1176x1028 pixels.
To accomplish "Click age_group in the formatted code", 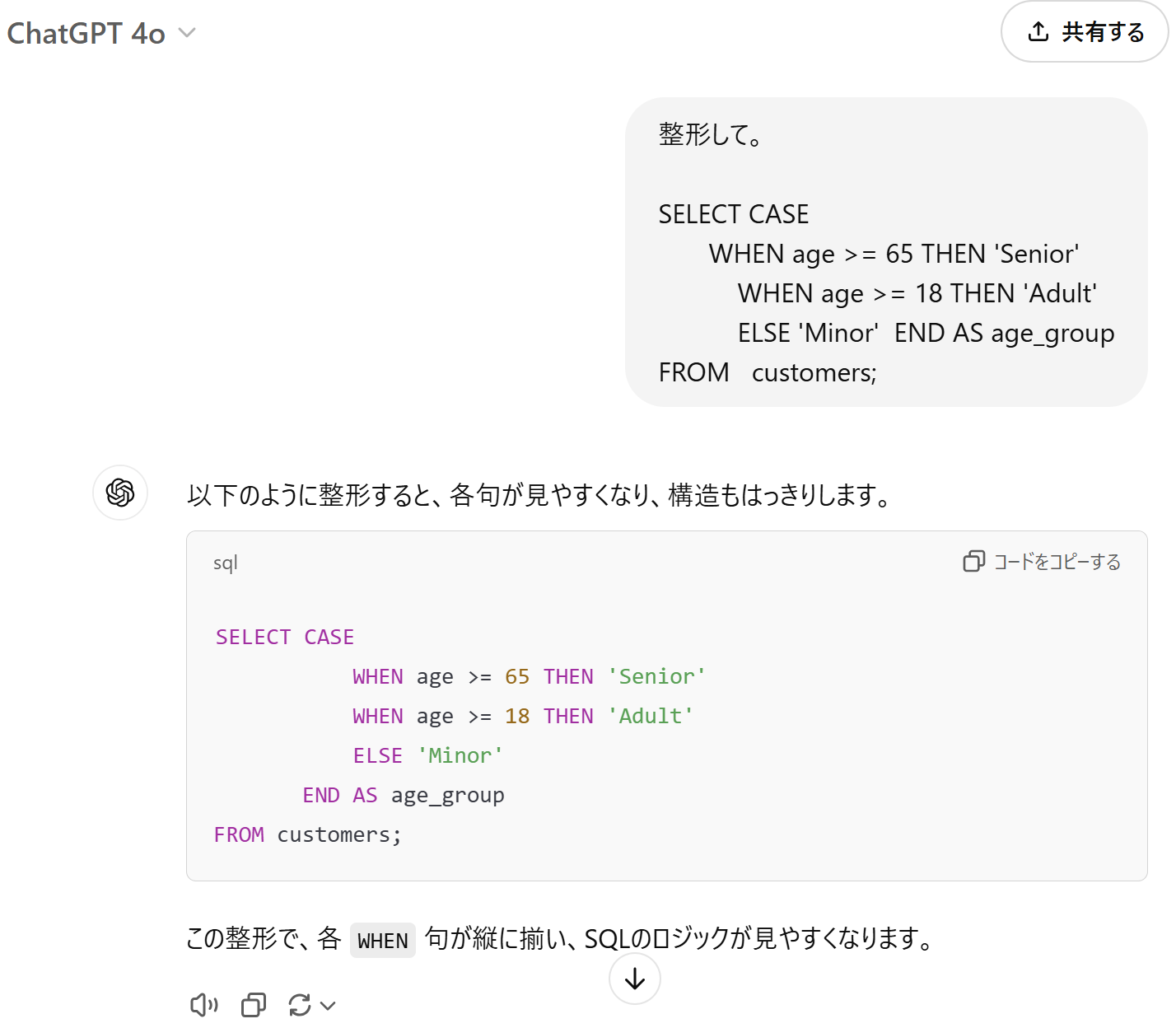I will [447, 795].
